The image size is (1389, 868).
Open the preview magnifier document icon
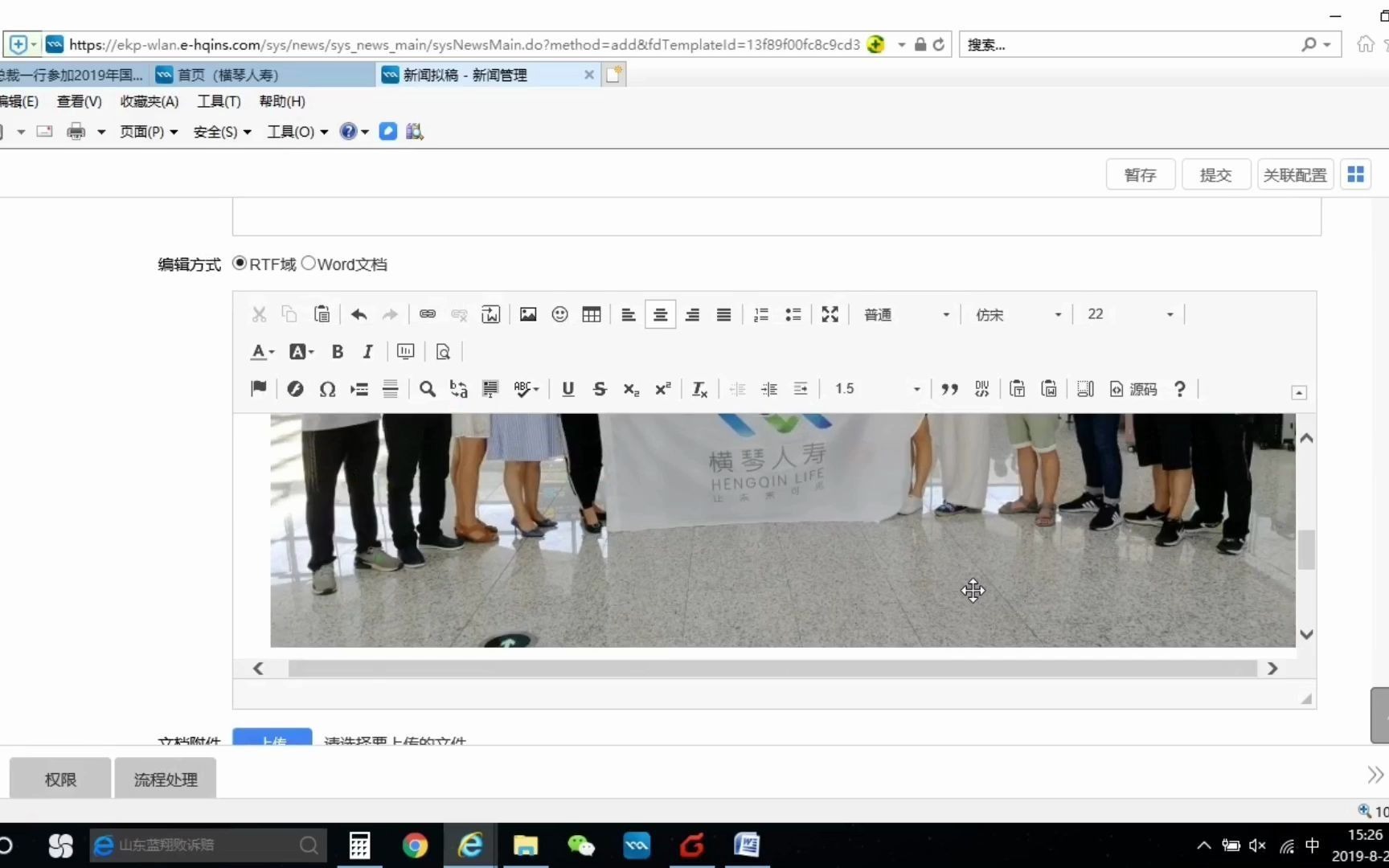pos(443,351)
